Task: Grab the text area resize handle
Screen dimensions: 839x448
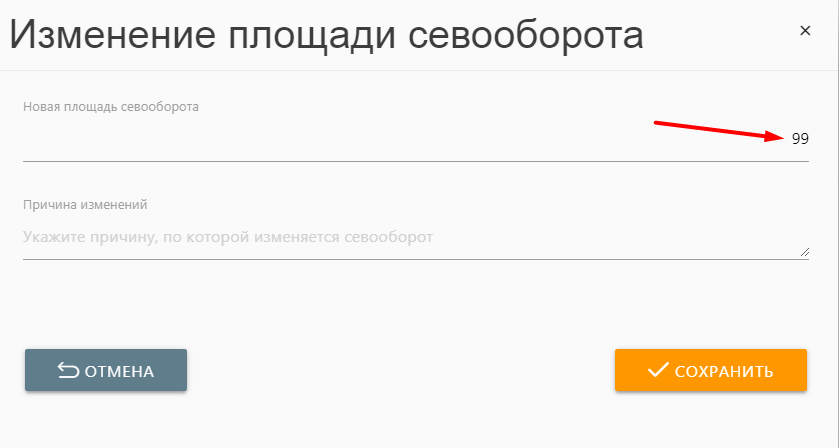Action: [804, 253]
